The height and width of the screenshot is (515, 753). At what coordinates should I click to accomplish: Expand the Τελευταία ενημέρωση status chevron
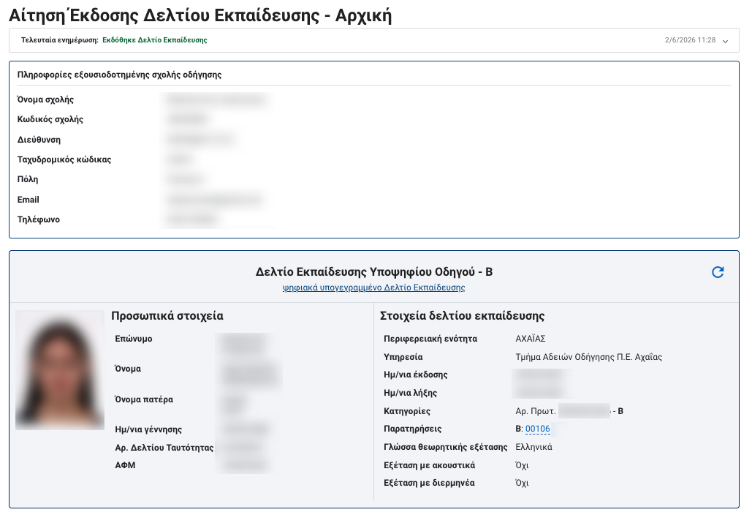pyautogui.click(x=725, y=41)
